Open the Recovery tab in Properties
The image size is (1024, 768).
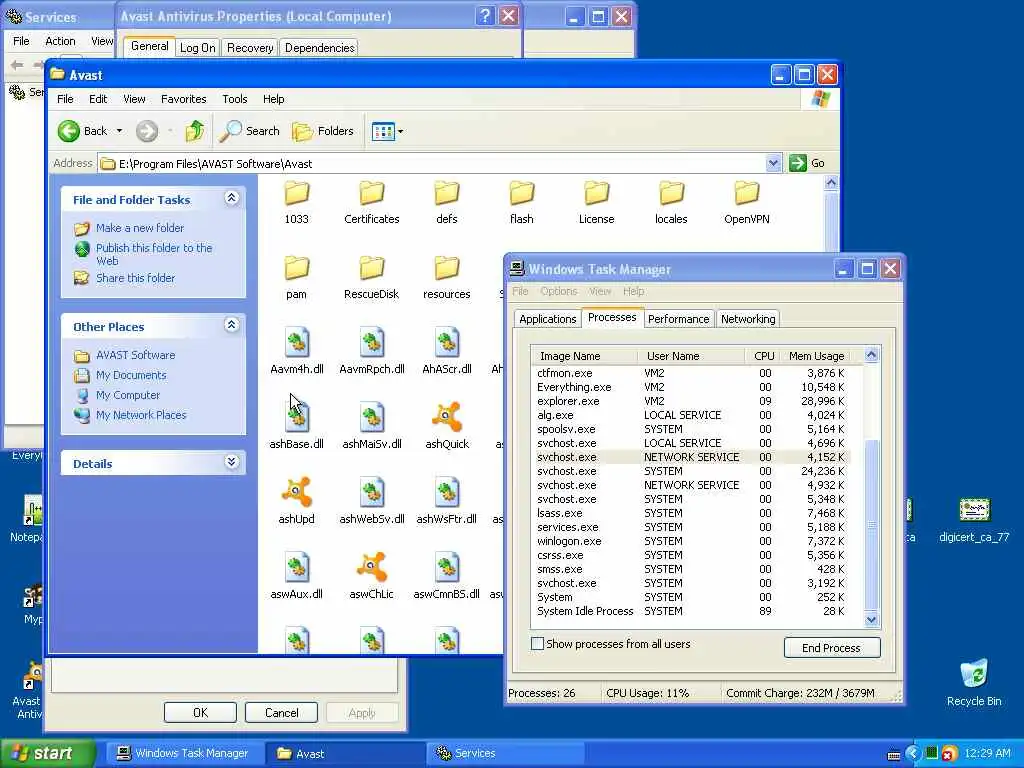250,48
